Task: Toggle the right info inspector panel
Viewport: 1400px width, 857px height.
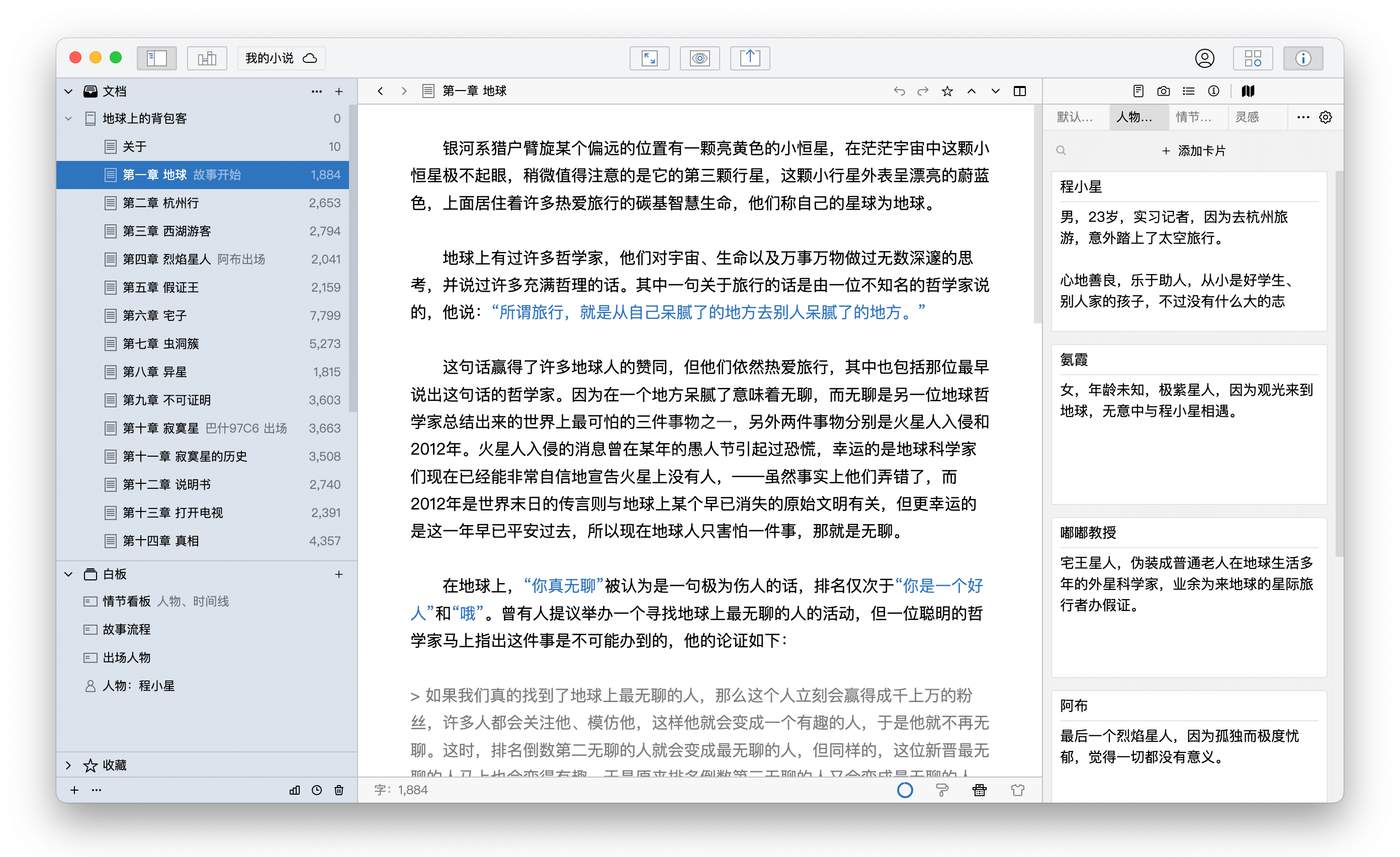Action: point(1303,58)
